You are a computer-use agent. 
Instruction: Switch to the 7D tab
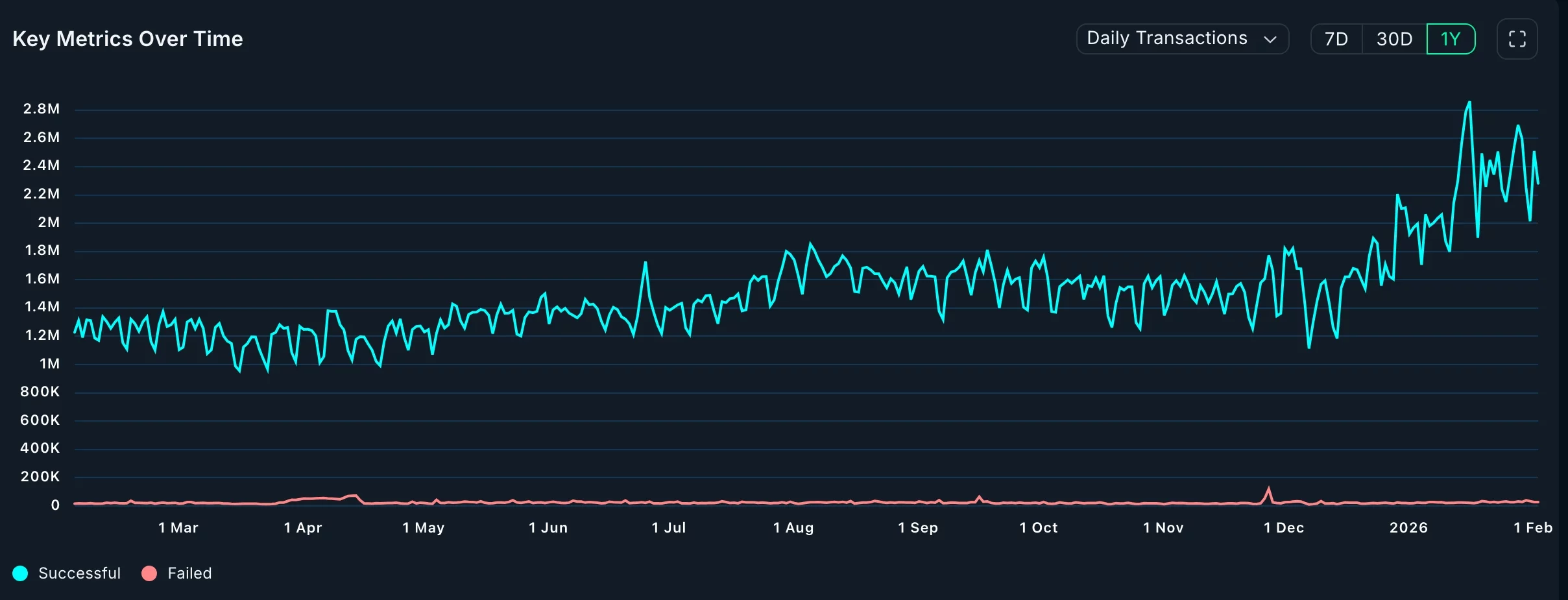click(x=1336, y=39)
